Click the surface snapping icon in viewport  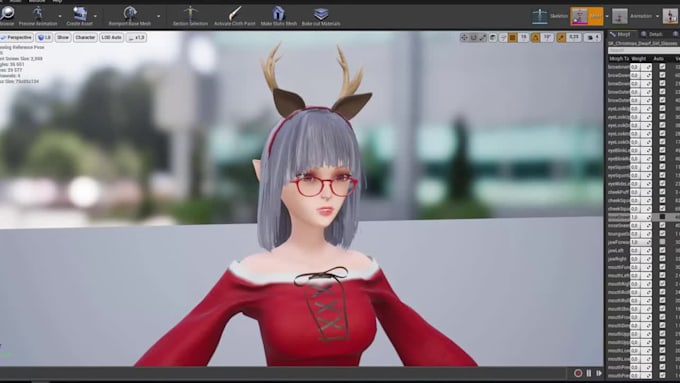point(503,38)
